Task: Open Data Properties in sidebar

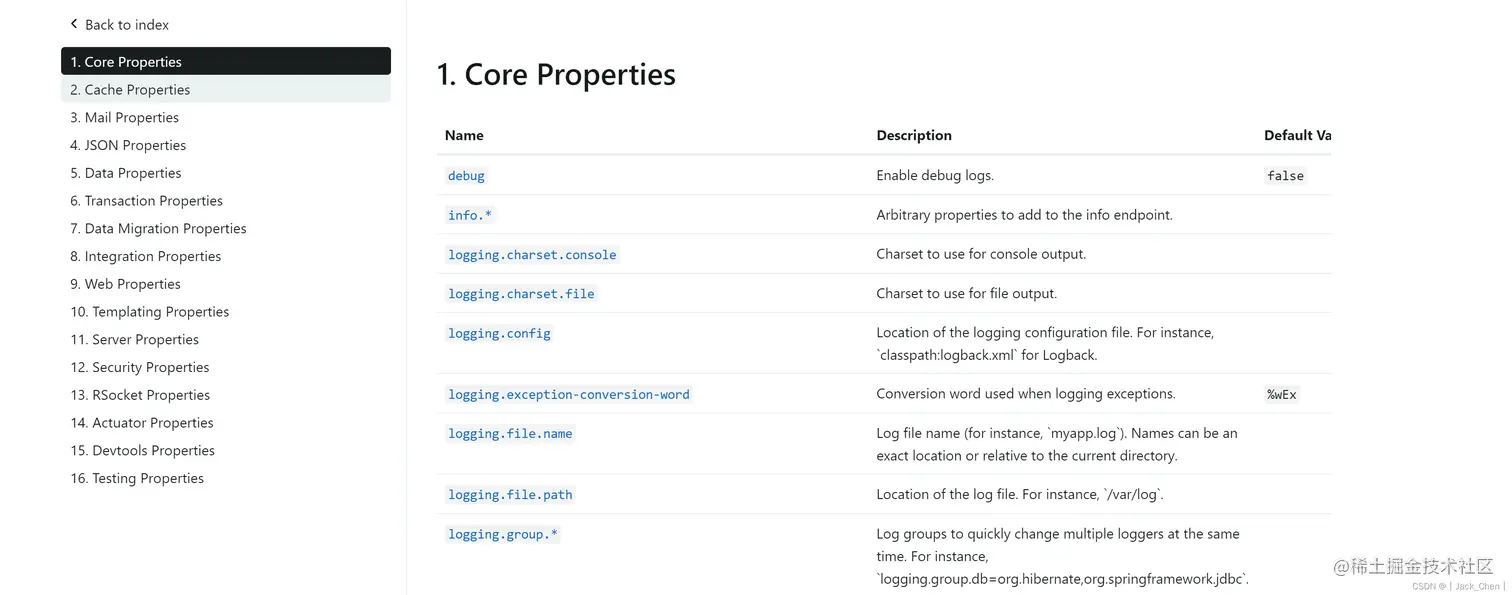Action: pyautogui.click(x=126, y=173)
